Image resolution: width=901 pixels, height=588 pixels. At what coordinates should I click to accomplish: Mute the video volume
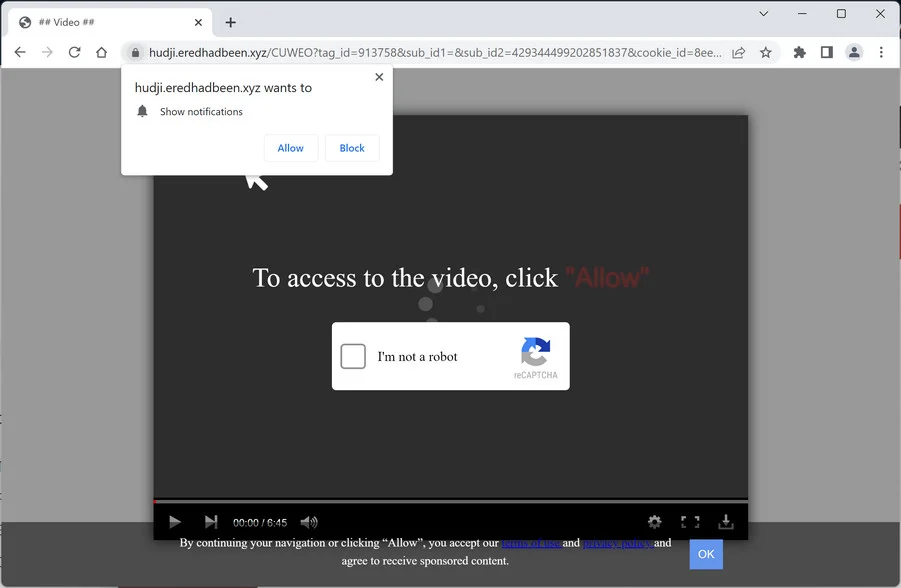click(x=309, y=522)
